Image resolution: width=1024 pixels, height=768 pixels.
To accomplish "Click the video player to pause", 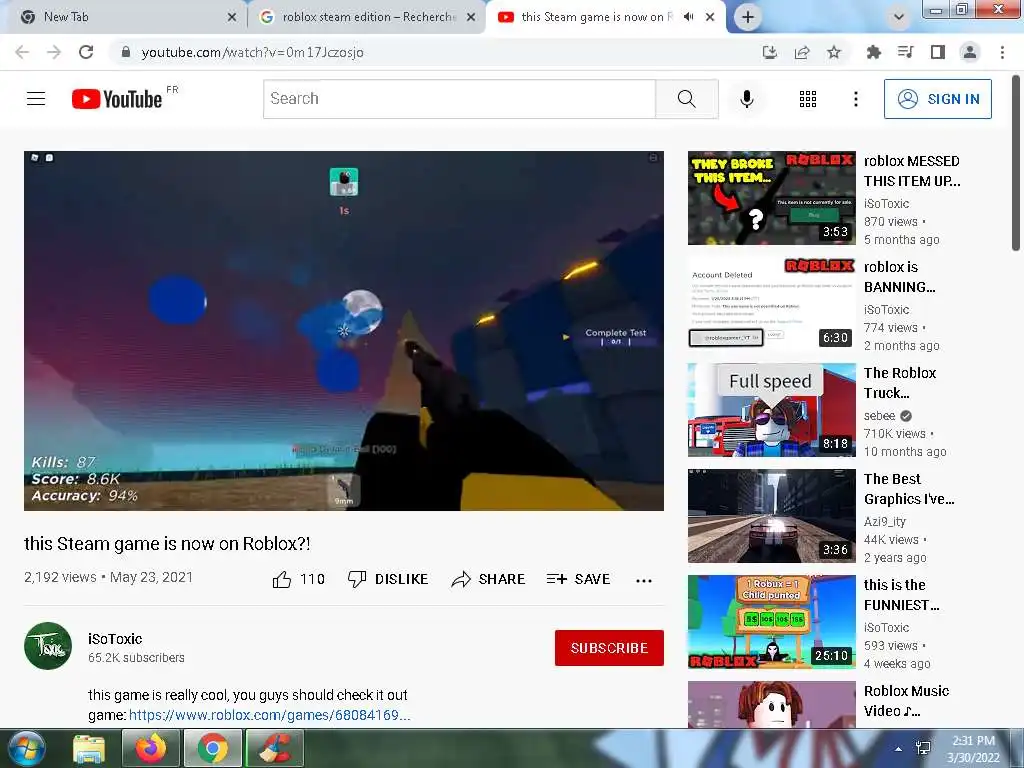I will (344, 330).
